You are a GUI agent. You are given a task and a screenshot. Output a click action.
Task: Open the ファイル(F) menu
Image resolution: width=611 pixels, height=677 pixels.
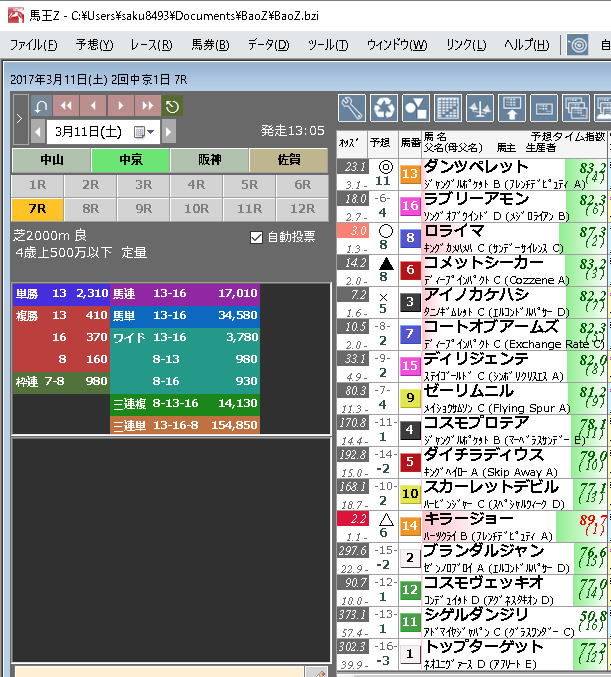[34, 44]
